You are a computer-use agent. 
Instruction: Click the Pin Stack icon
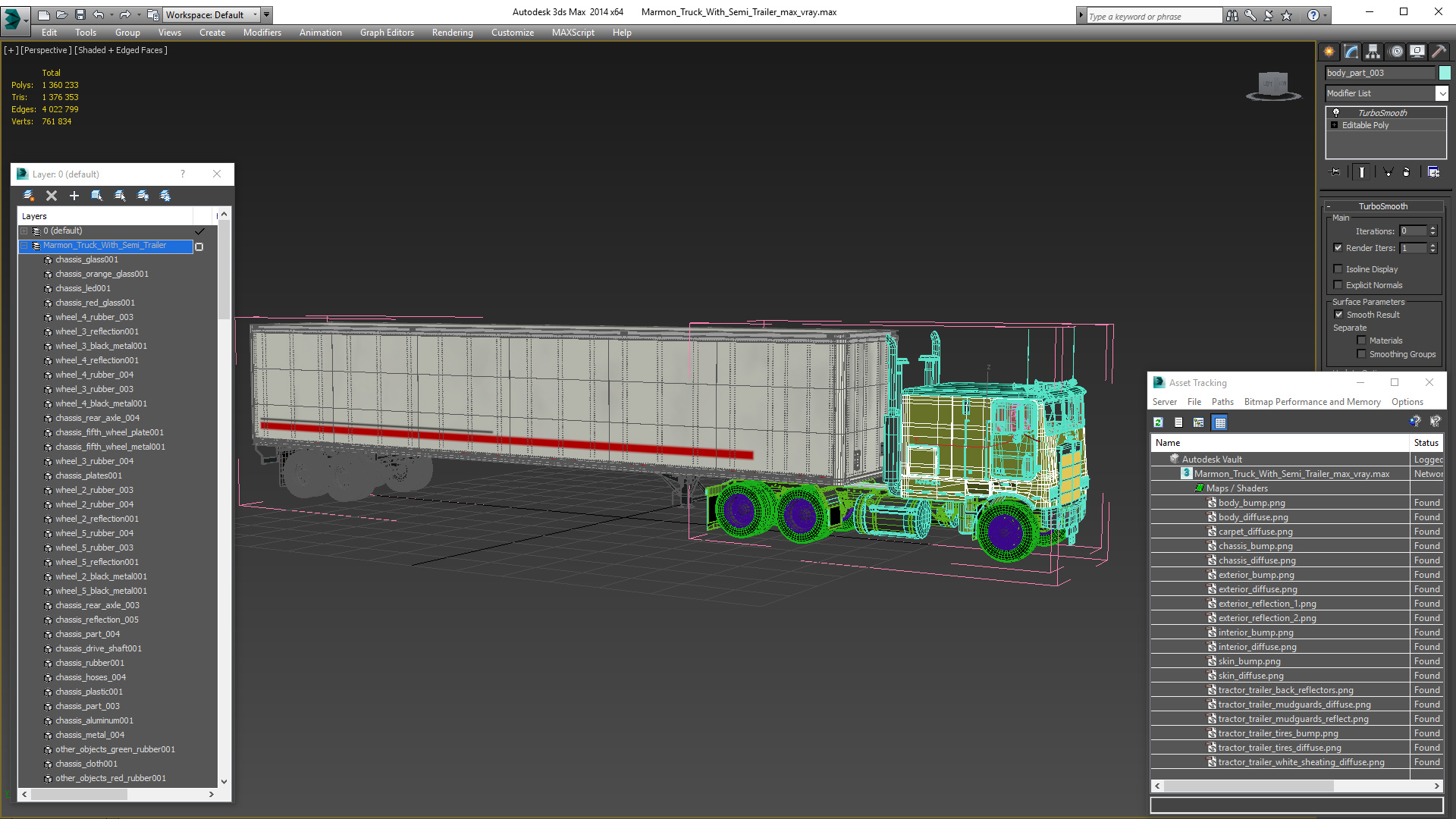point(1335,172)
